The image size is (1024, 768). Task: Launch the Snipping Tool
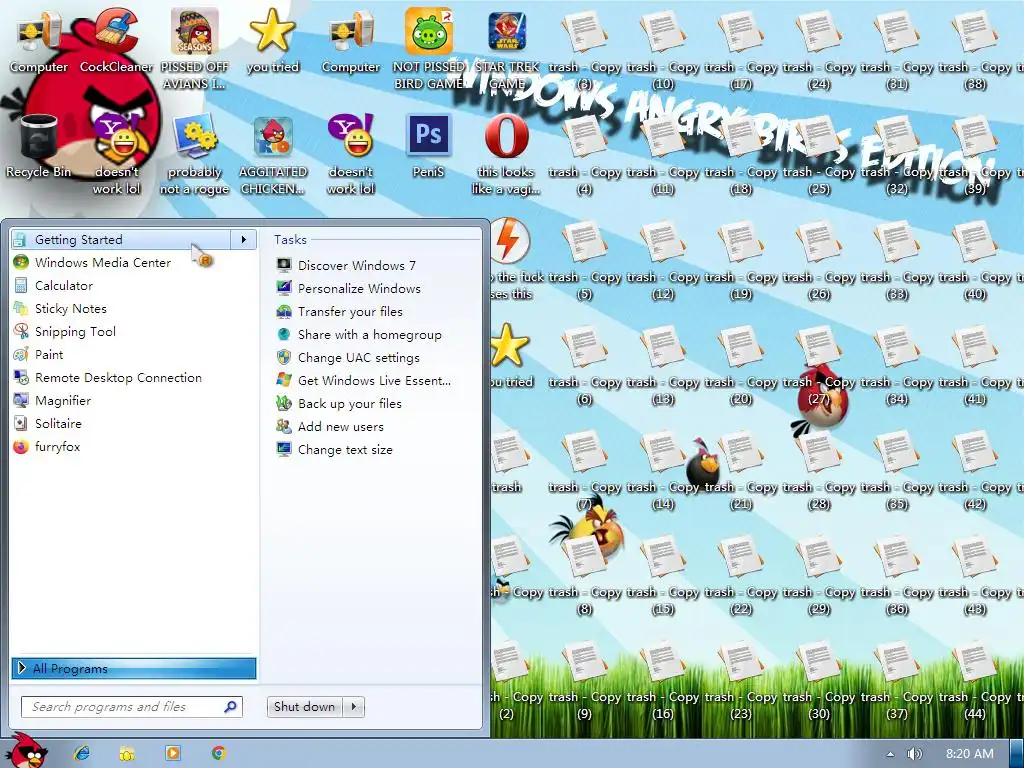tap(134, 332)
